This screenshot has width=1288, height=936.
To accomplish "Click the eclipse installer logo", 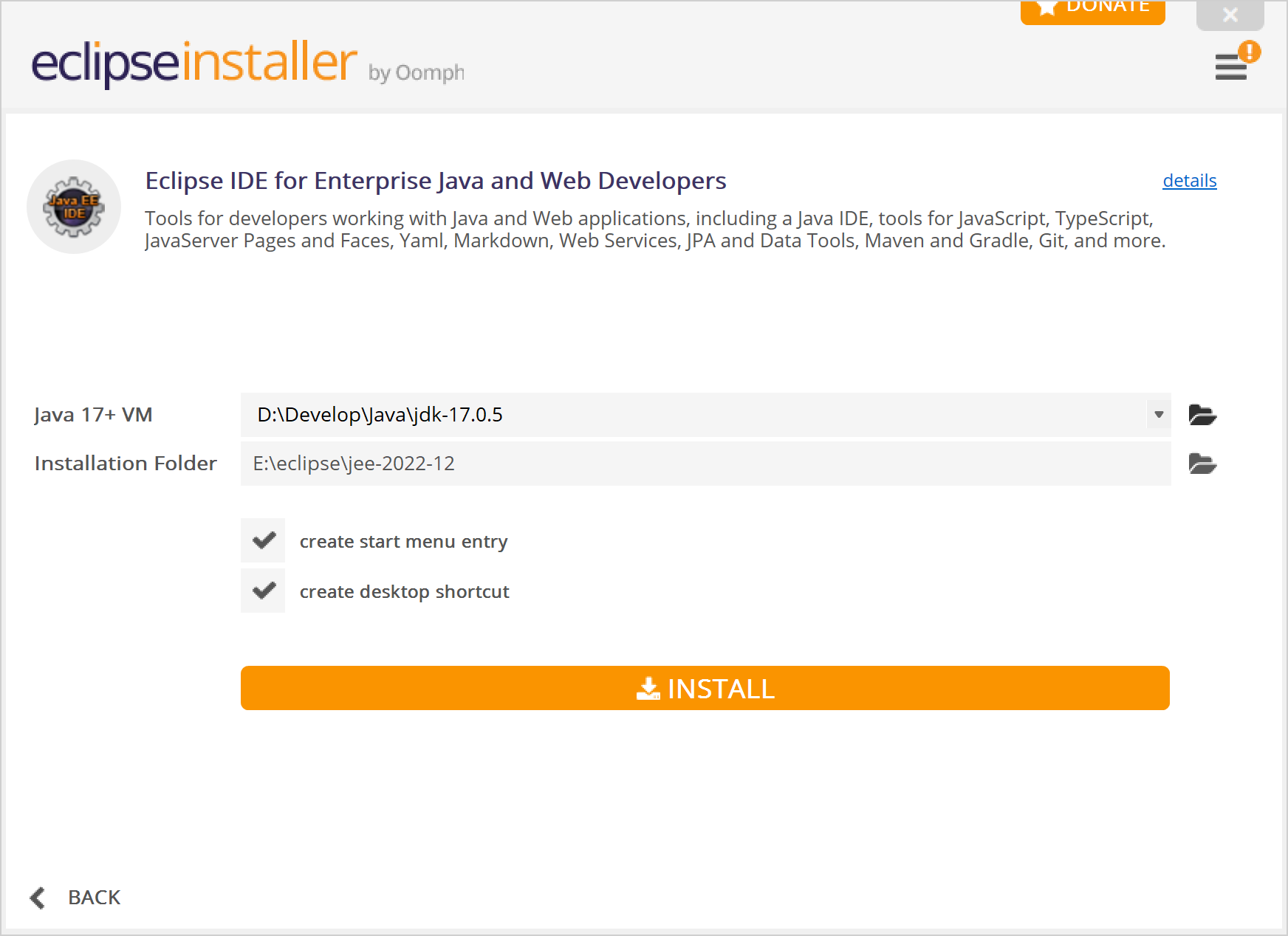I will (194, 63).
